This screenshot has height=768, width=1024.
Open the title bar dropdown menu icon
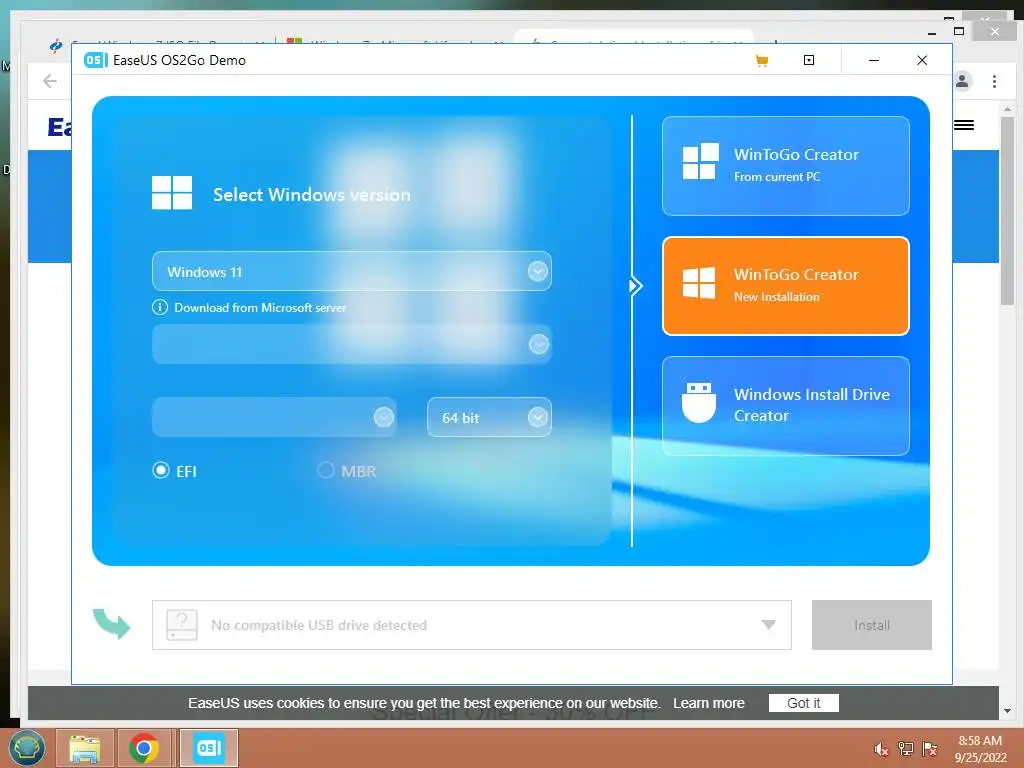(x=808, y=60)
